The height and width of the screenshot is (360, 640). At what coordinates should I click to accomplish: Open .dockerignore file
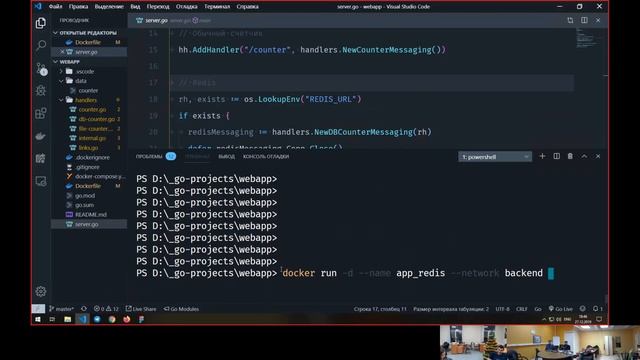[92, 158]
